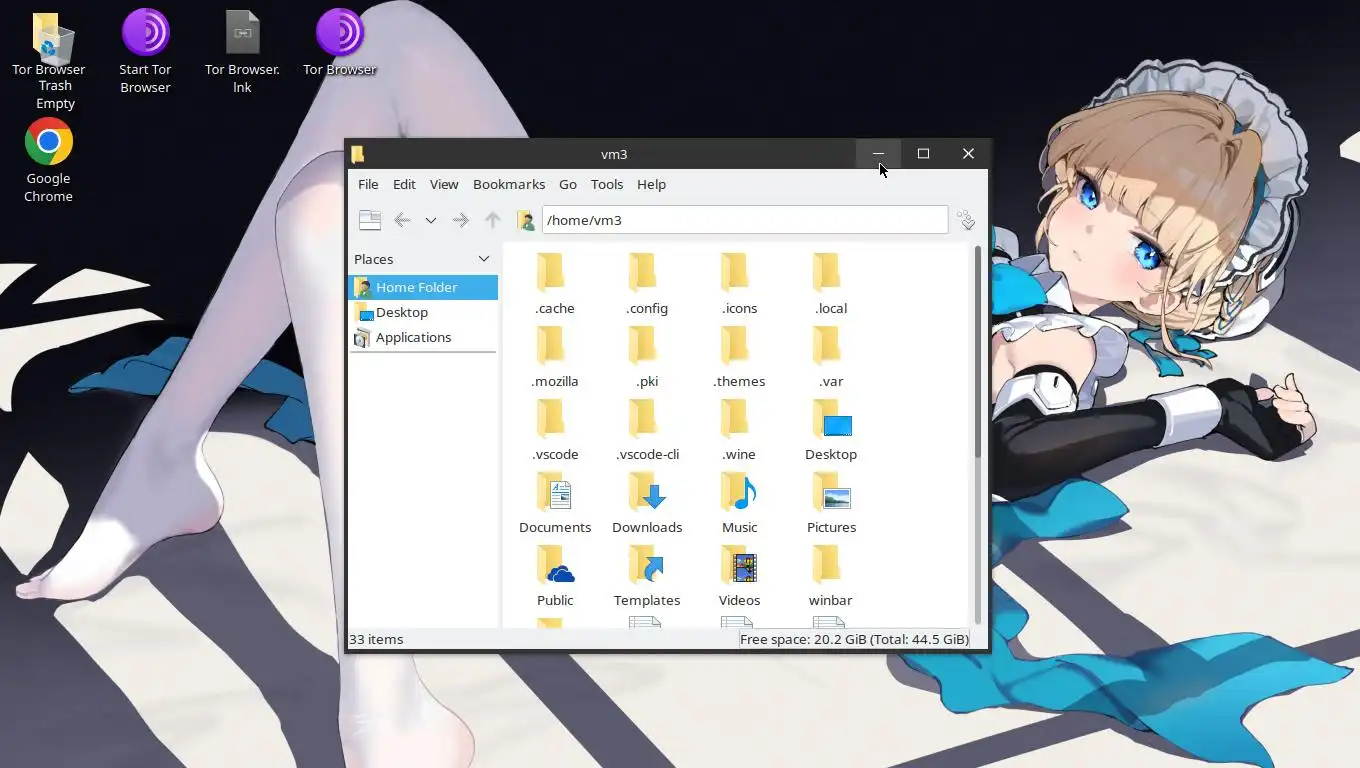Launch Start Tor Browser desktop shortcut
1360x768 pixels.
146,52
